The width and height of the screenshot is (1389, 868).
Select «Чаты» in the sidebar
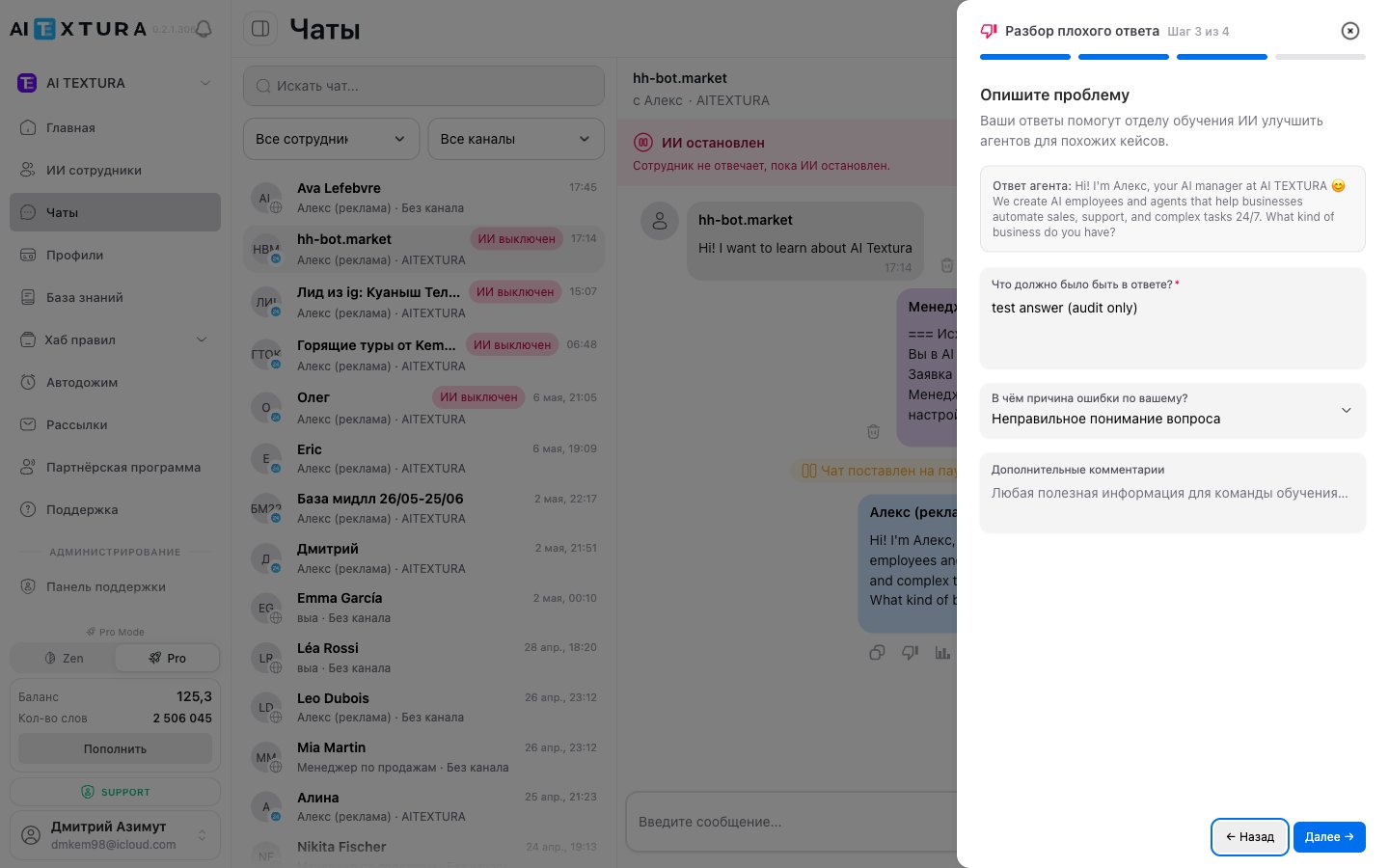pos(116,212)
